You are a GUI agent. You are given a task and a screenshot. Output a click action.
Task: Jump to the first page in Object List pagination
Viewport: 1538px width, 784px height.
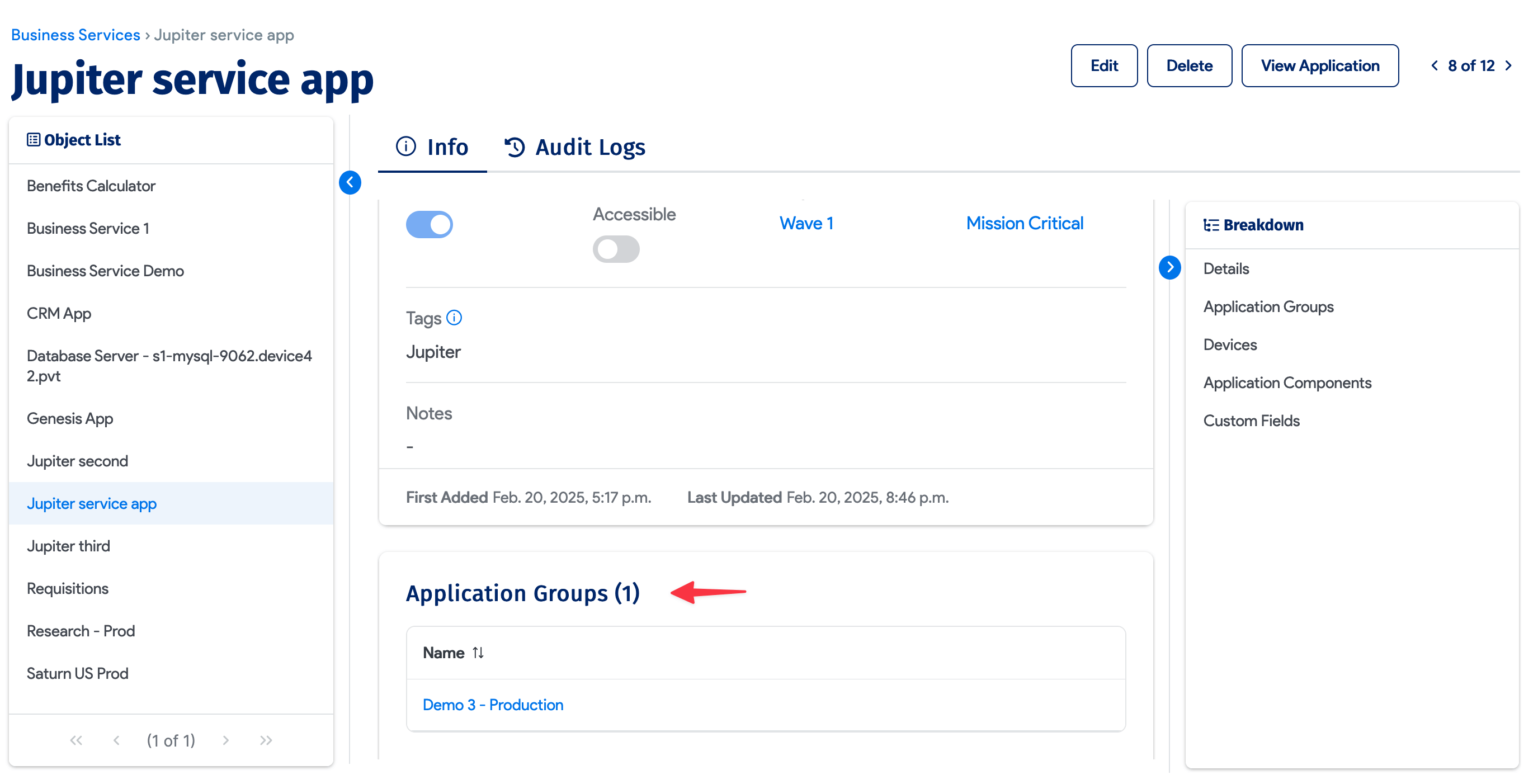coord(76,740)
